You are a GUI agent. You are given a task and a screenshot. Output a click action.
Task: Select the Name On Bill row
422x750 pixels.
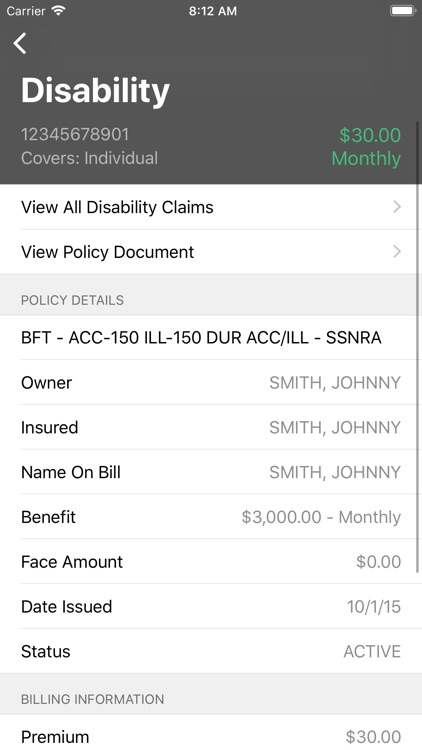[x=211, y=472]
